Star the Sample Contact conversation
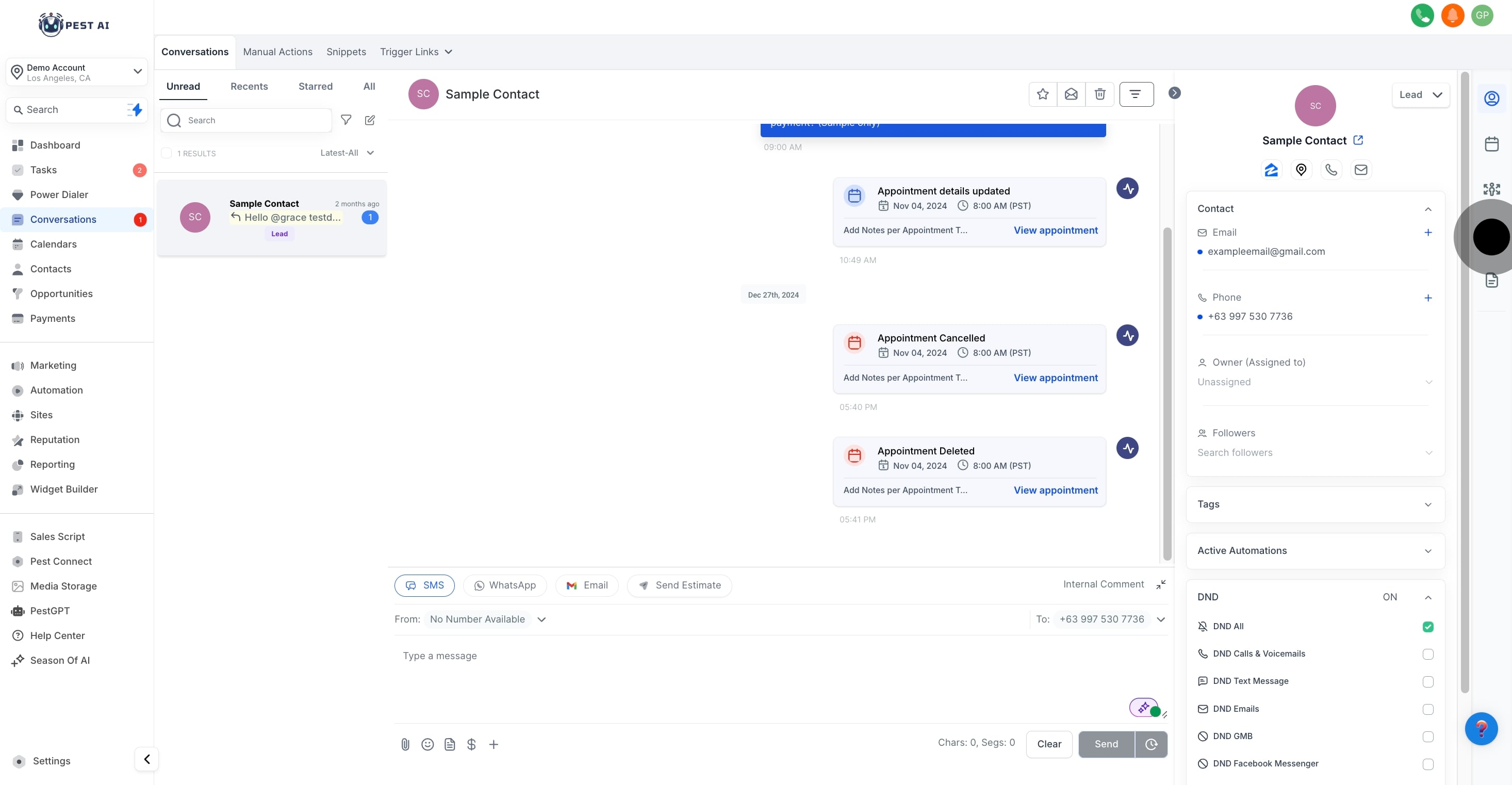The width and height of the screenshot is (1512, 785). [1042, 94]
